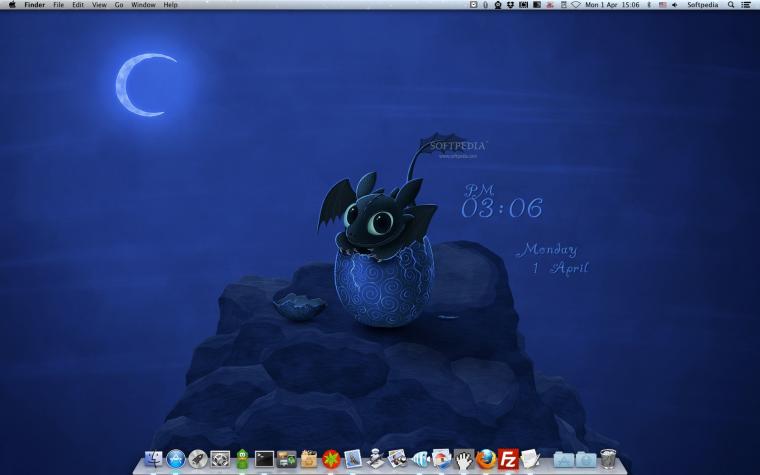760x475 pixels.
Task: Open the Applications folder stack in the Dock
Action: click(x=564, y=459)
